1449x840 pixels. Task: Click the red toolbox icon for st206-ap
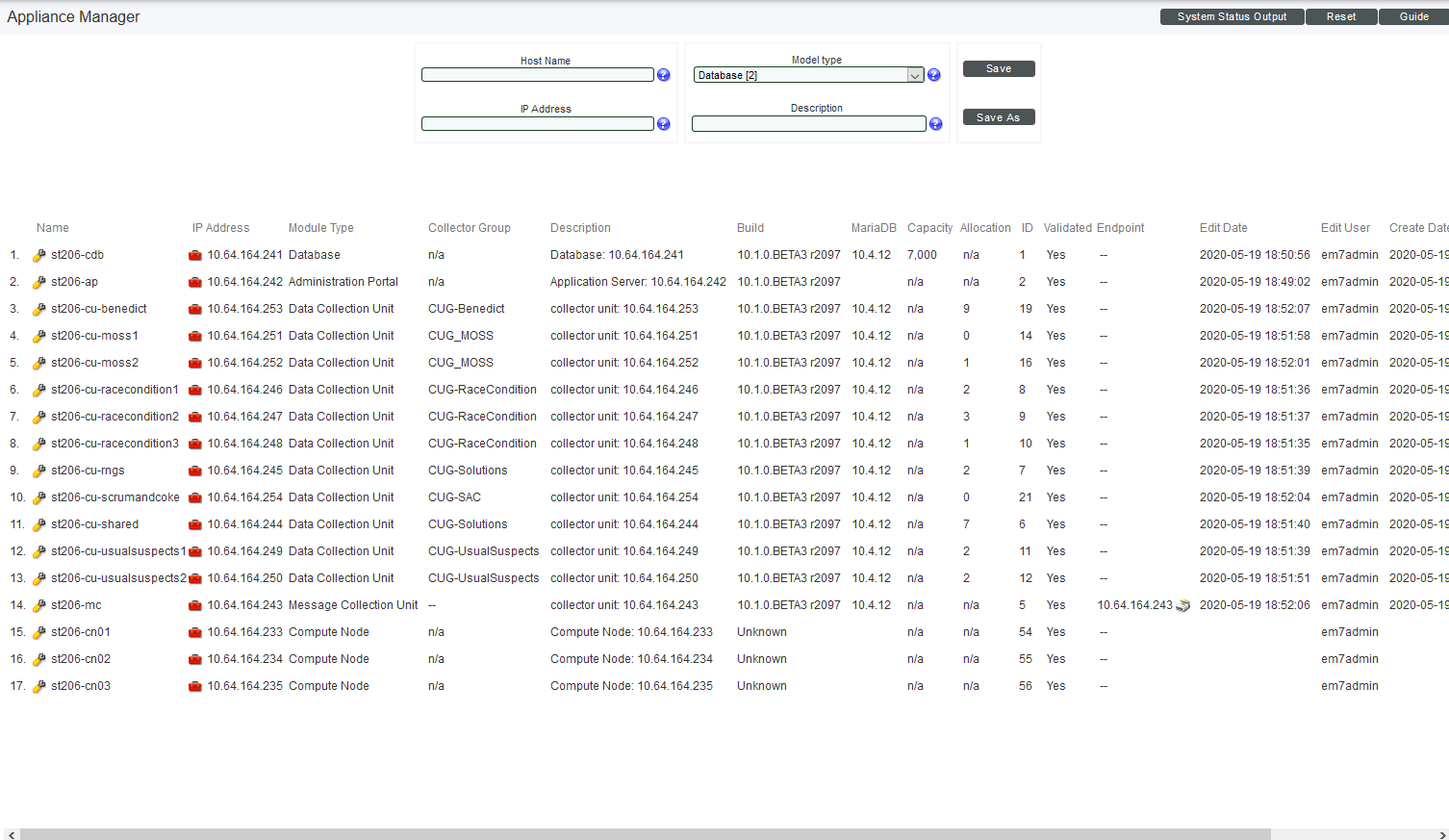[x=195, y=283]
